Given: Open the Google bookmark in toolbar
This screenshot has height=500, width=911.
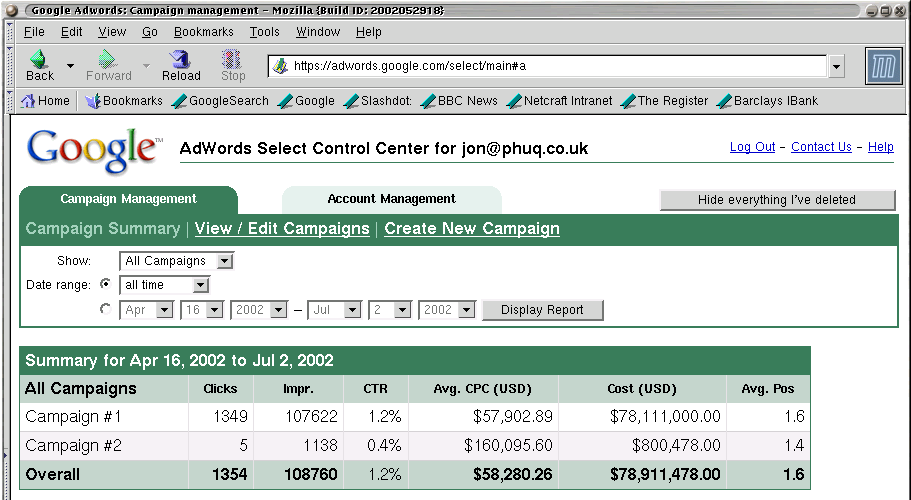Looking at the screenshot, I should tap(306, 101).
